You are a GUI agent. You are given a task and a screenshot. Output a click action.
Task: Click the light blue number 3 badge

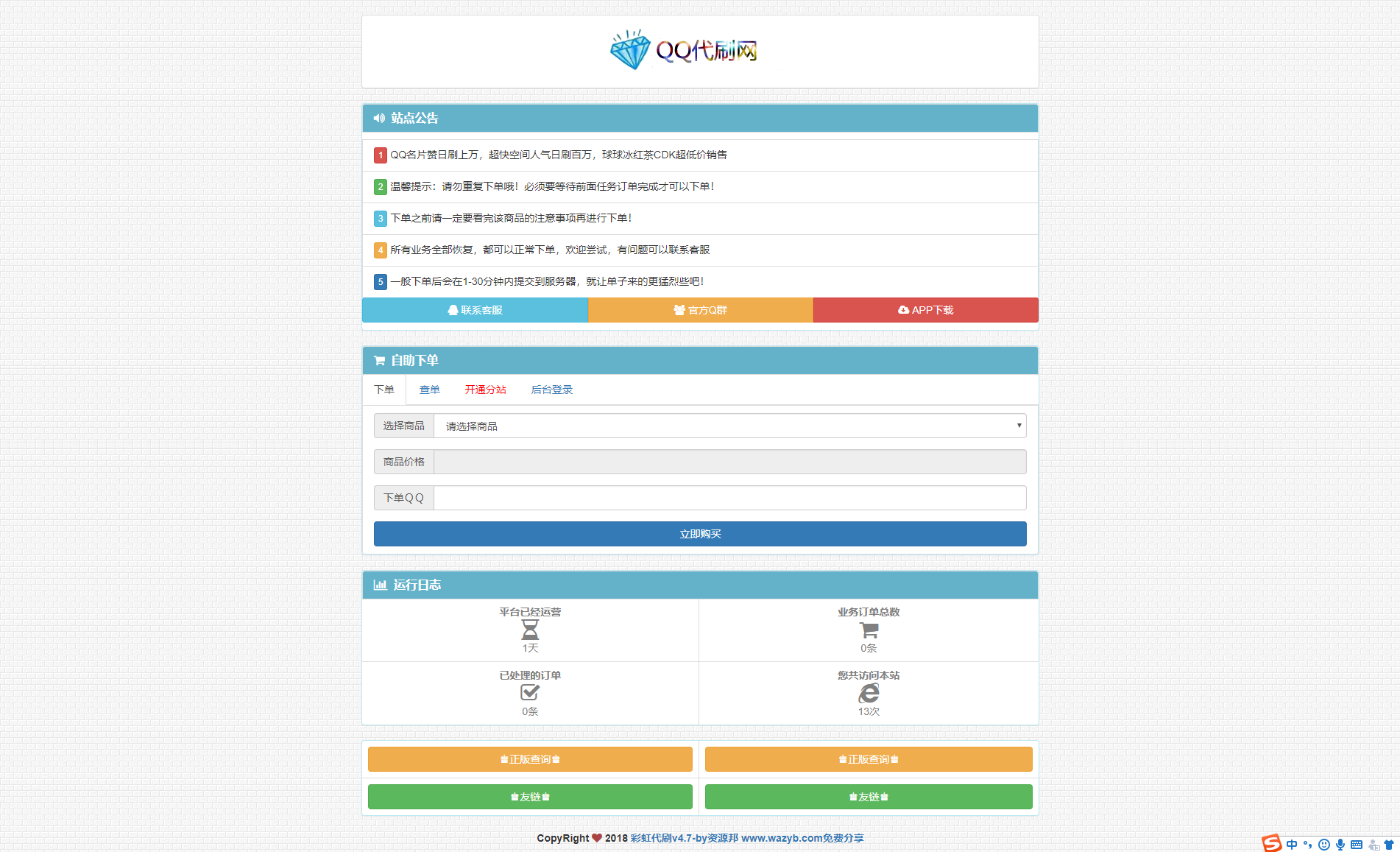pyautogui.click(x=381, y=219)
